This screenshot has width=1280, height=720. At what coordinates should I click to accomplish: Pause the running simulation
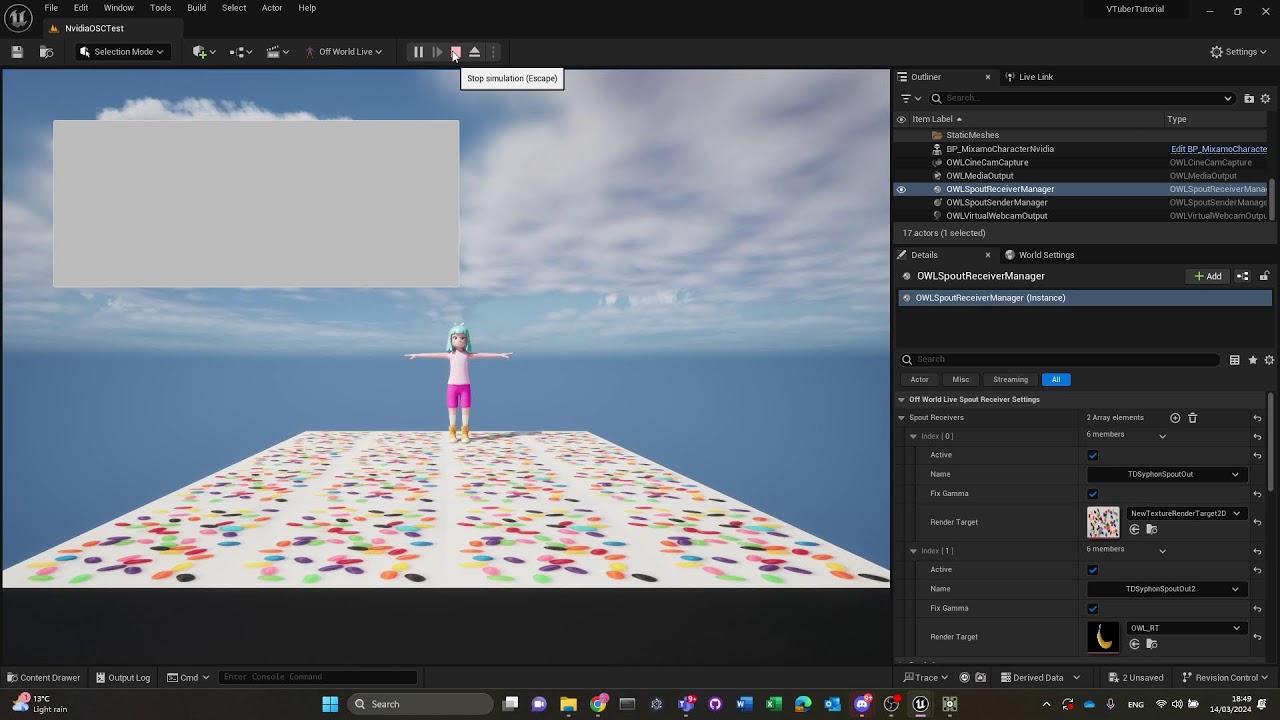tap(418, 52)
